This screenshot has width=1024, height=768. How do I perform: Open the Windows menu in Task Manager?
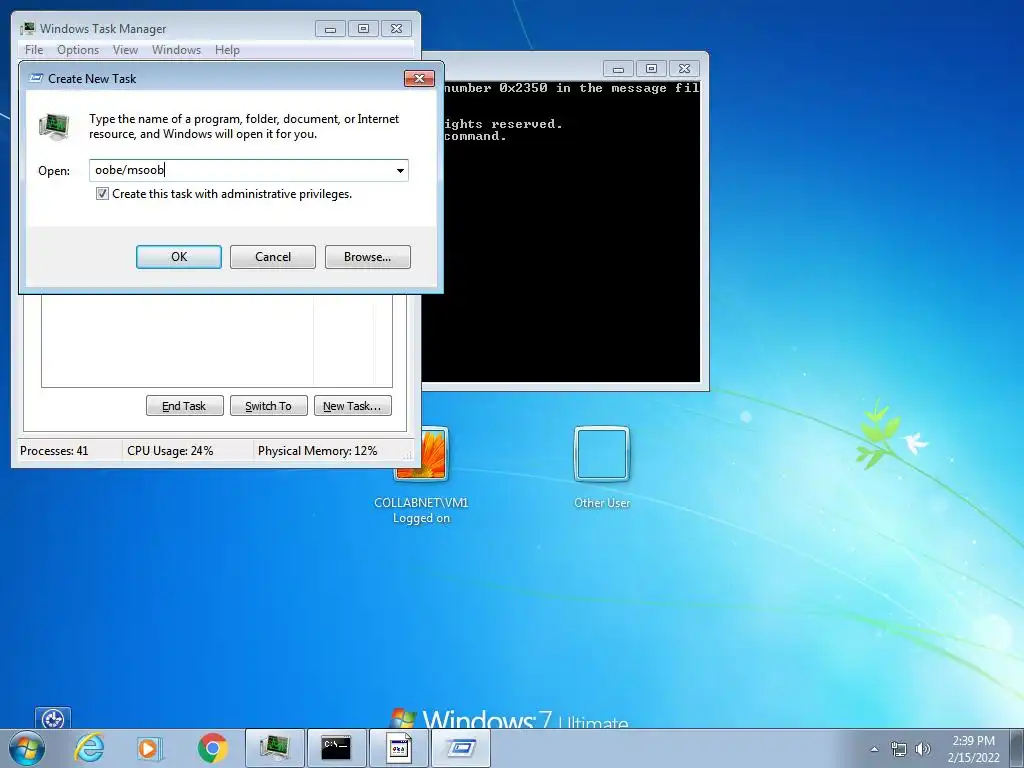point(176,50)
